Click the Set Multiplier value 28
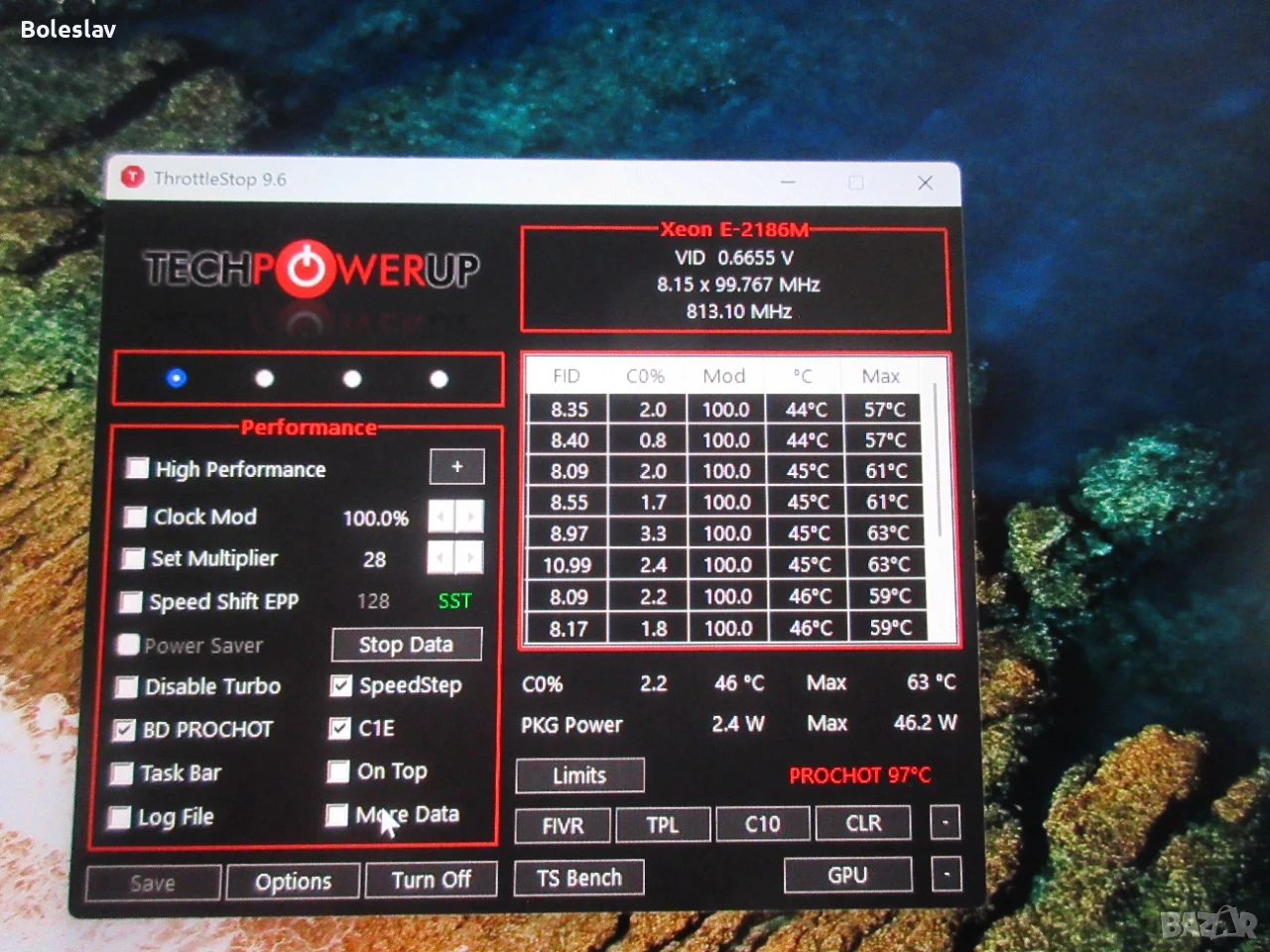 (374, 559)
